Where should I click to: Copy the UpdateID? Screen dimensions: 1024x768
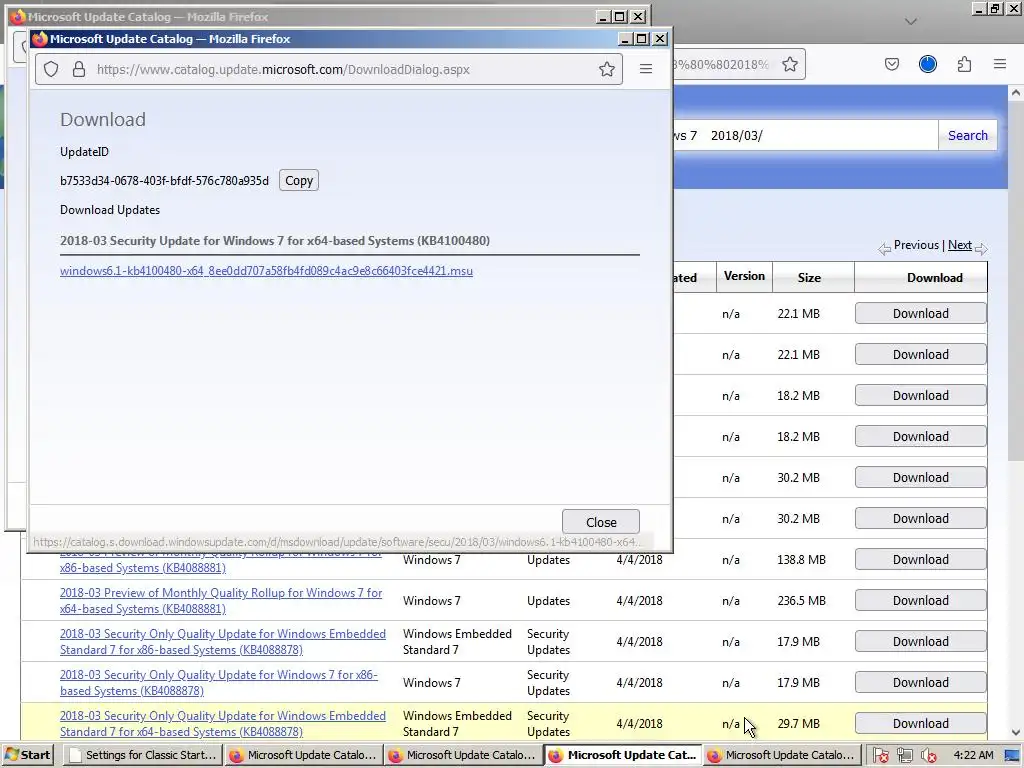point(299,180)
